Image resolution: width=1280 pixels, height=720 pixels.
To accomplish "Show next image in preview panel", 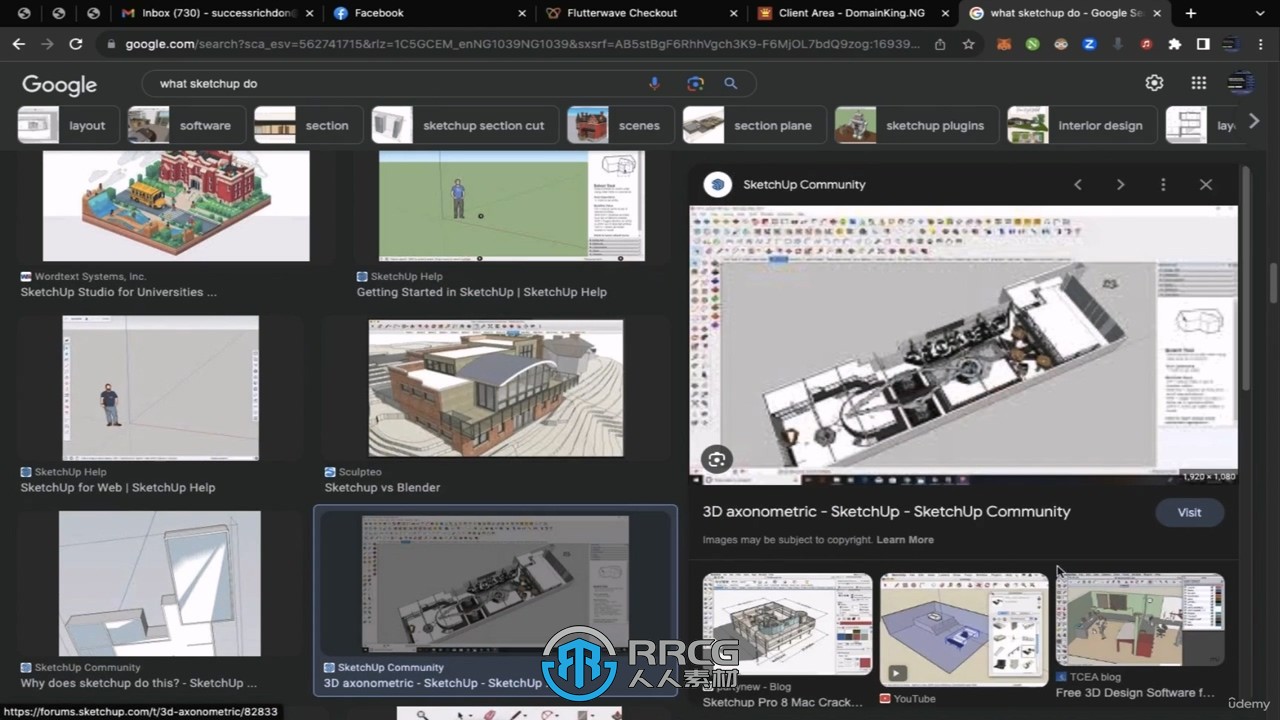I will [x=1120, y=184].
